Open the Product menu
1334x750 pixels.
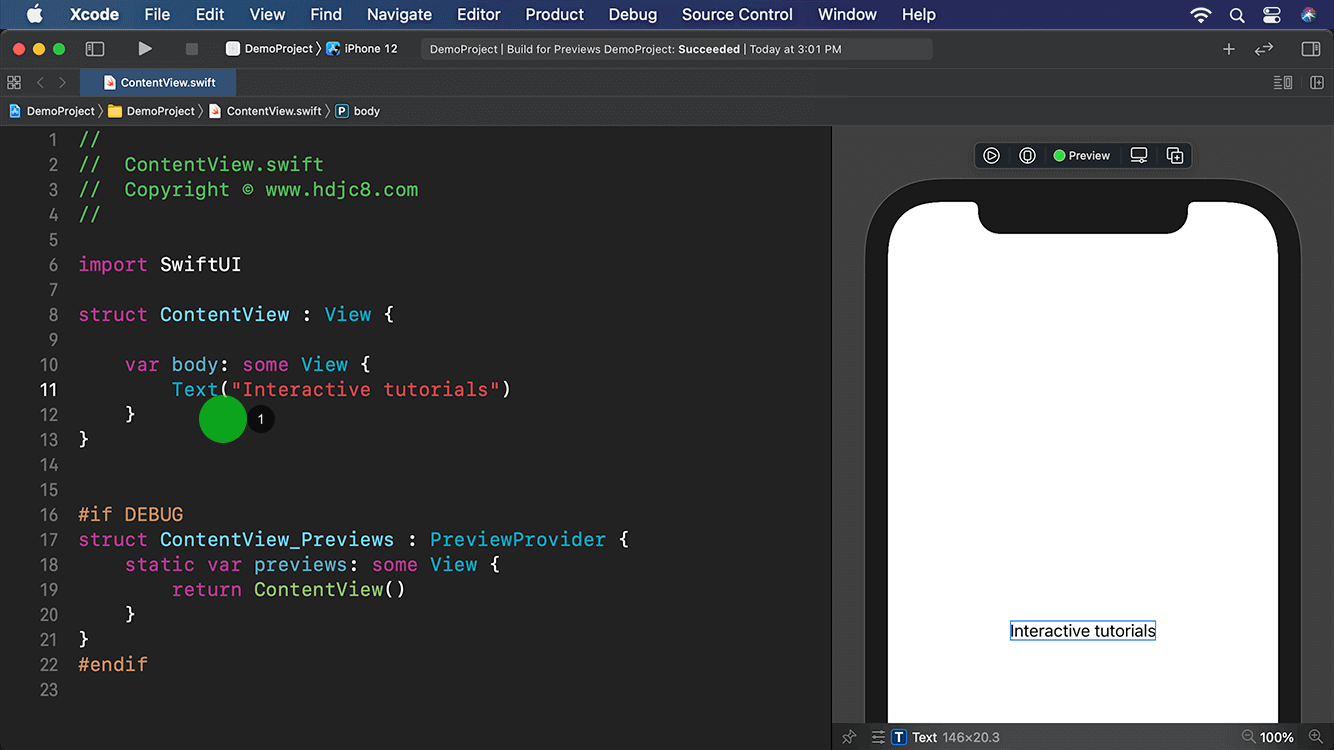[x=554, y=14]
